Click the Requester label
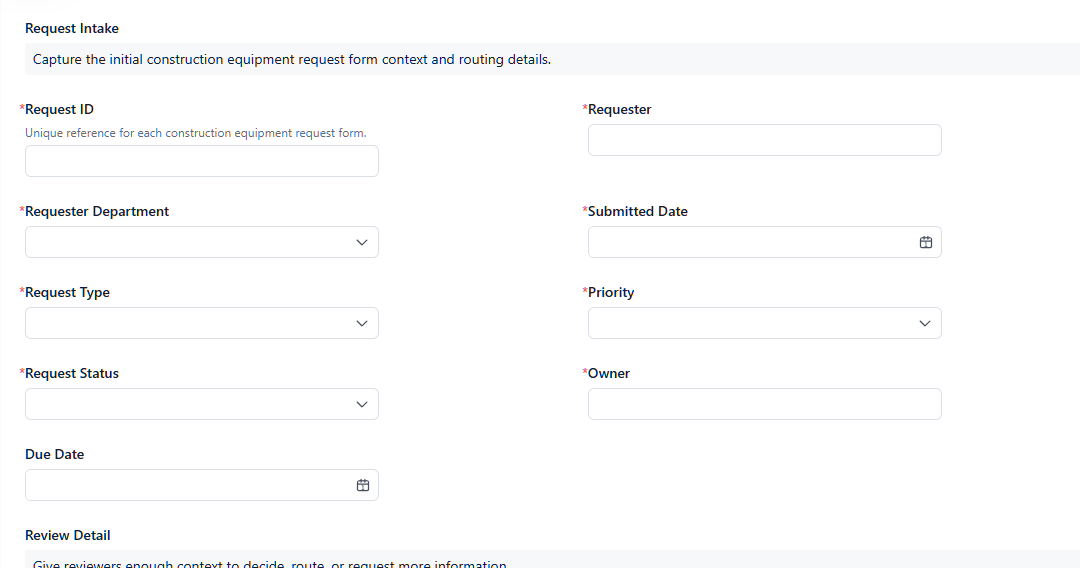The image size is (1080, 568). 619,109
